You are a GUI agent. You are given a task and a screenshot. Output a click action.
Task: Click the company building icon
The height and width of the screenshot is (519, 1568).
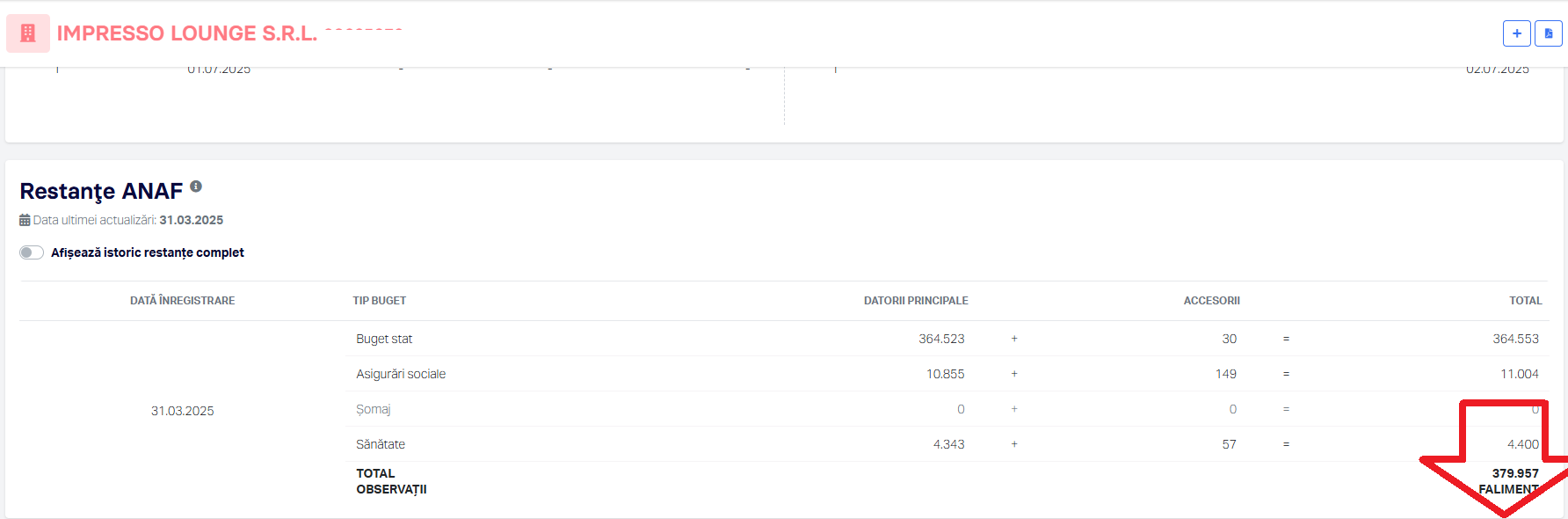(28, 33)
